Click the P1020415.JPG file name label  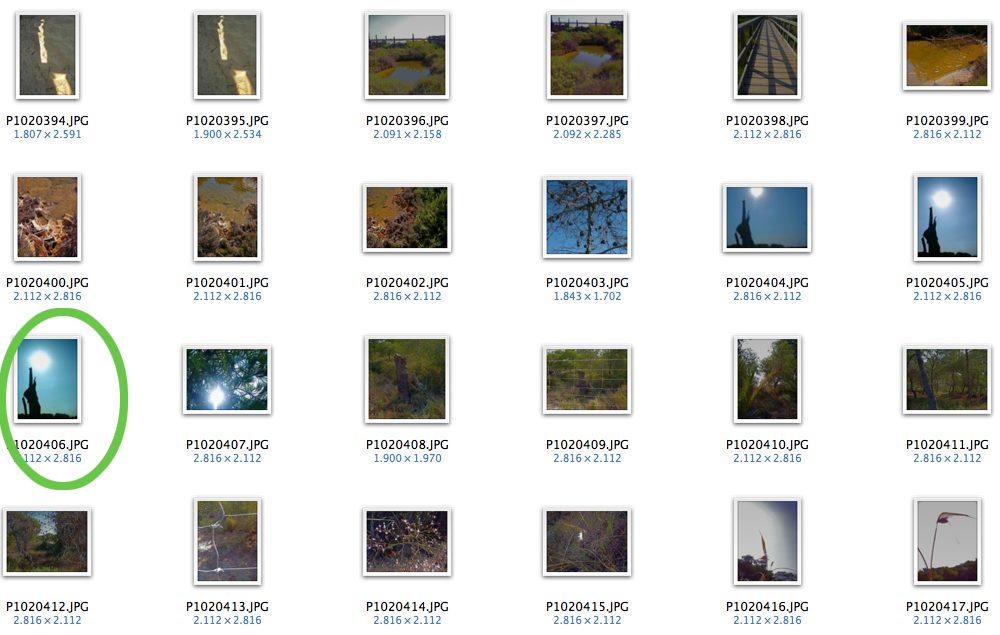pos(587,606)
